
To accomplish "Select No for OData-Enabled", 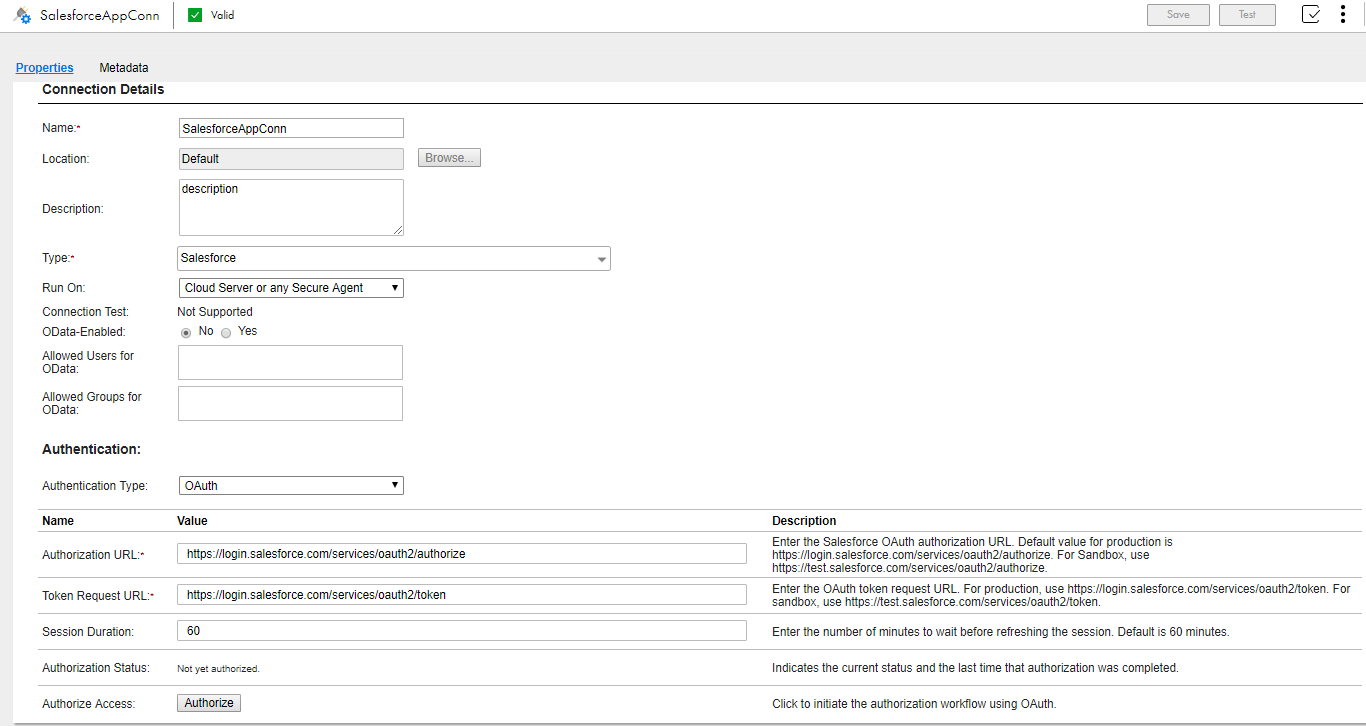I will (x=186, y=332).
